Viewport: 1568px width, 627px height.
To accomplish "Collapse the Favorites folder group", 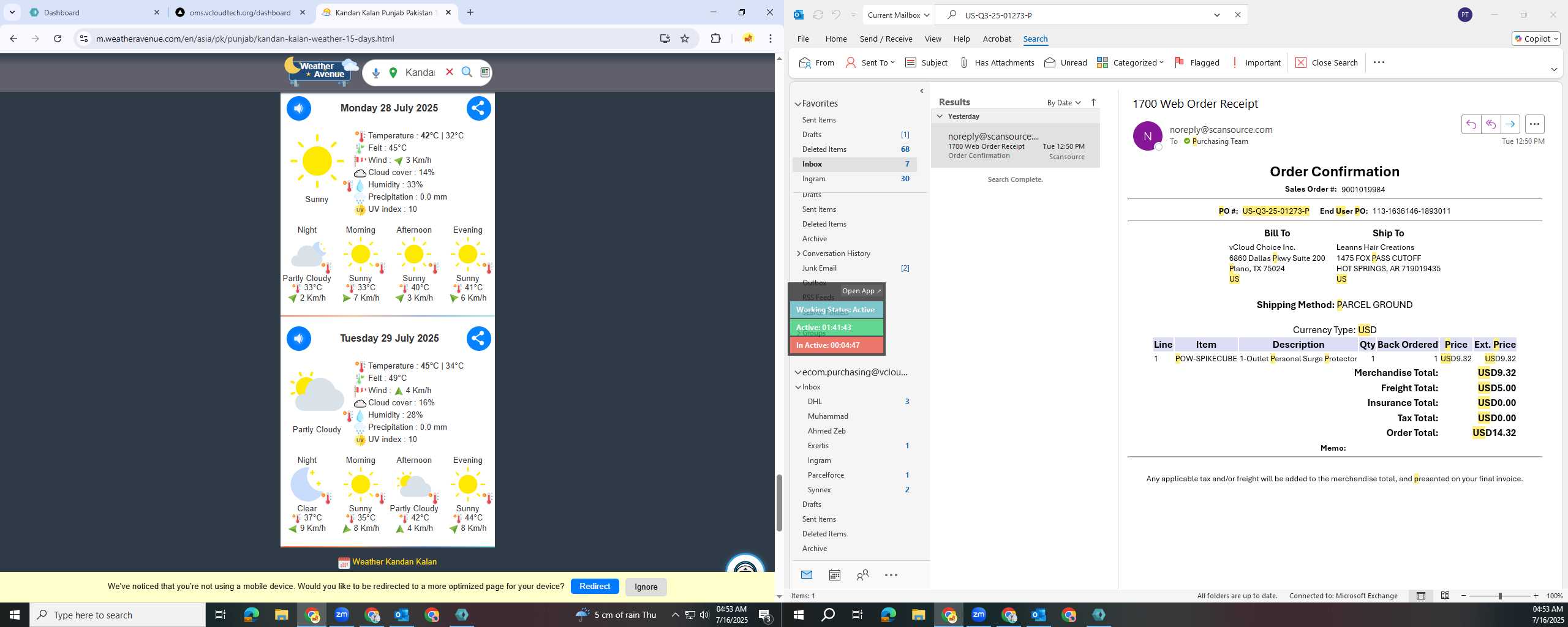I will click(x=798, y=104).
